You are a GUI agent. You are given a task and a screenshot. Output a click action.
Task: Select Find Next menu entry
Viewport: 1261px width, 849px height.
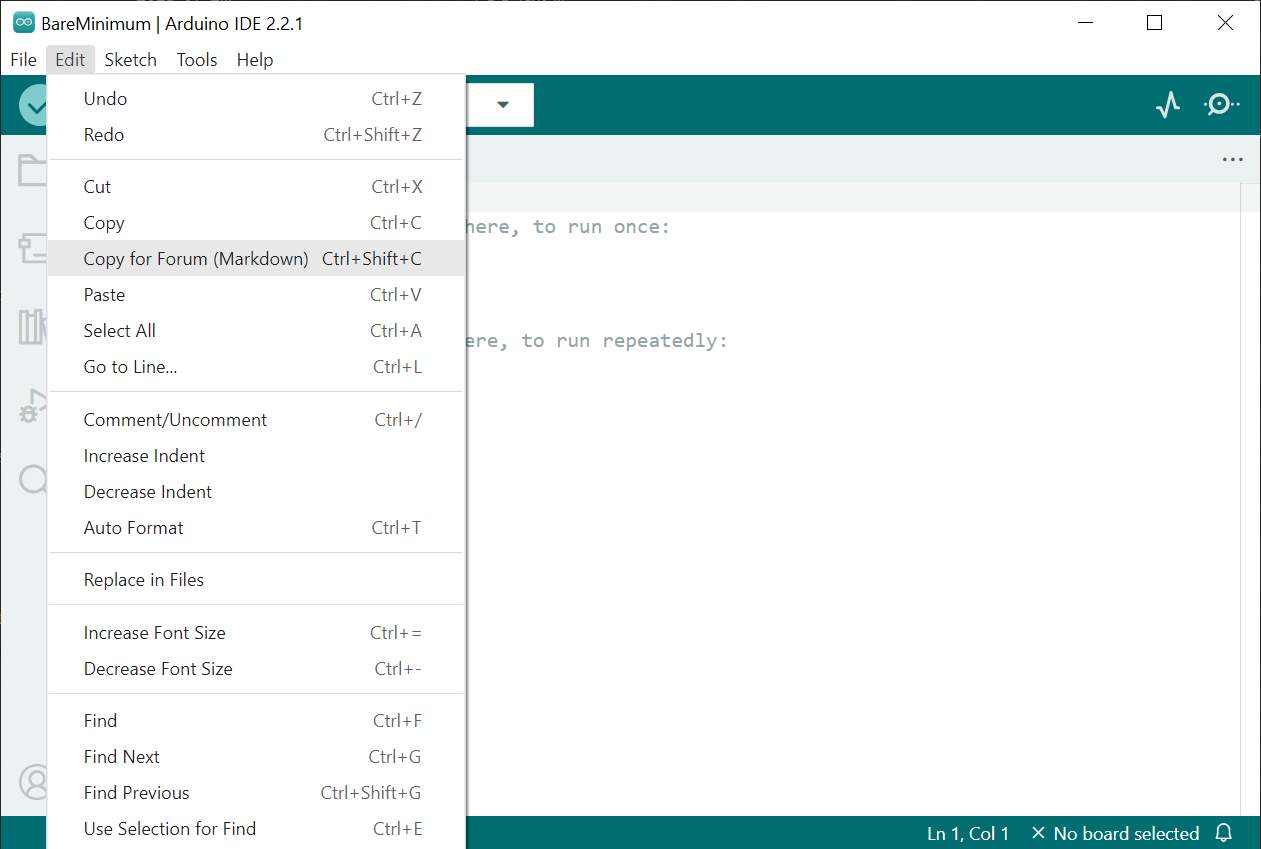[x=256, y=757]
